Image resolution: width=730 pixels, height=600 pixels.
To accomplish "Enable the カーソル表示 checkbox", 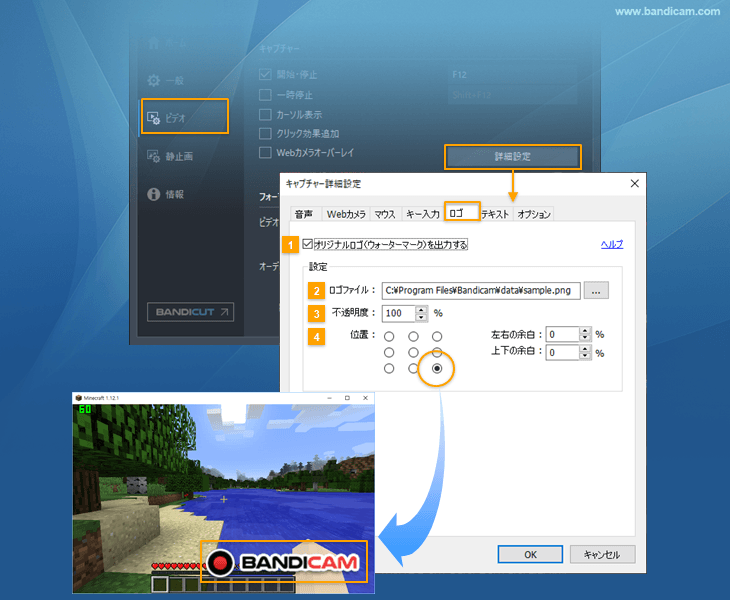I will [x=265, y=115].
